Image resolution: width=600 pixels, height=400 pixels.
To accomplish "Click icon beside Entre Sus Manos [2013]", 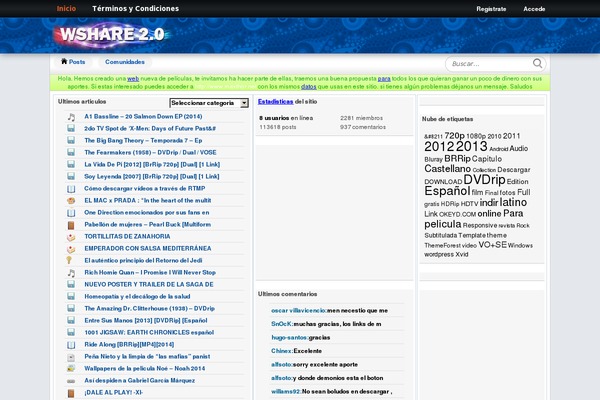I will 71,320.
